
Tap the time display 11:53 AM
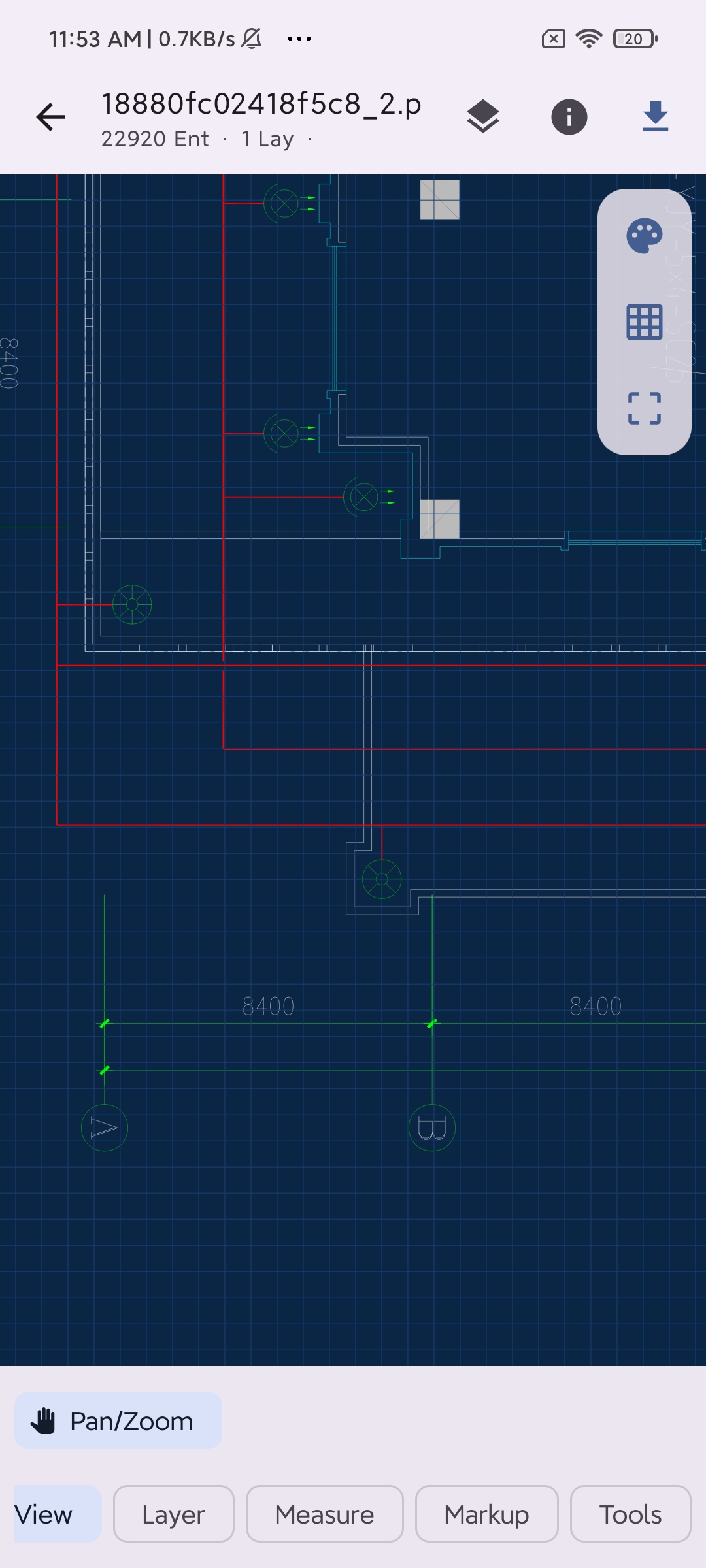tap(95, 39)
